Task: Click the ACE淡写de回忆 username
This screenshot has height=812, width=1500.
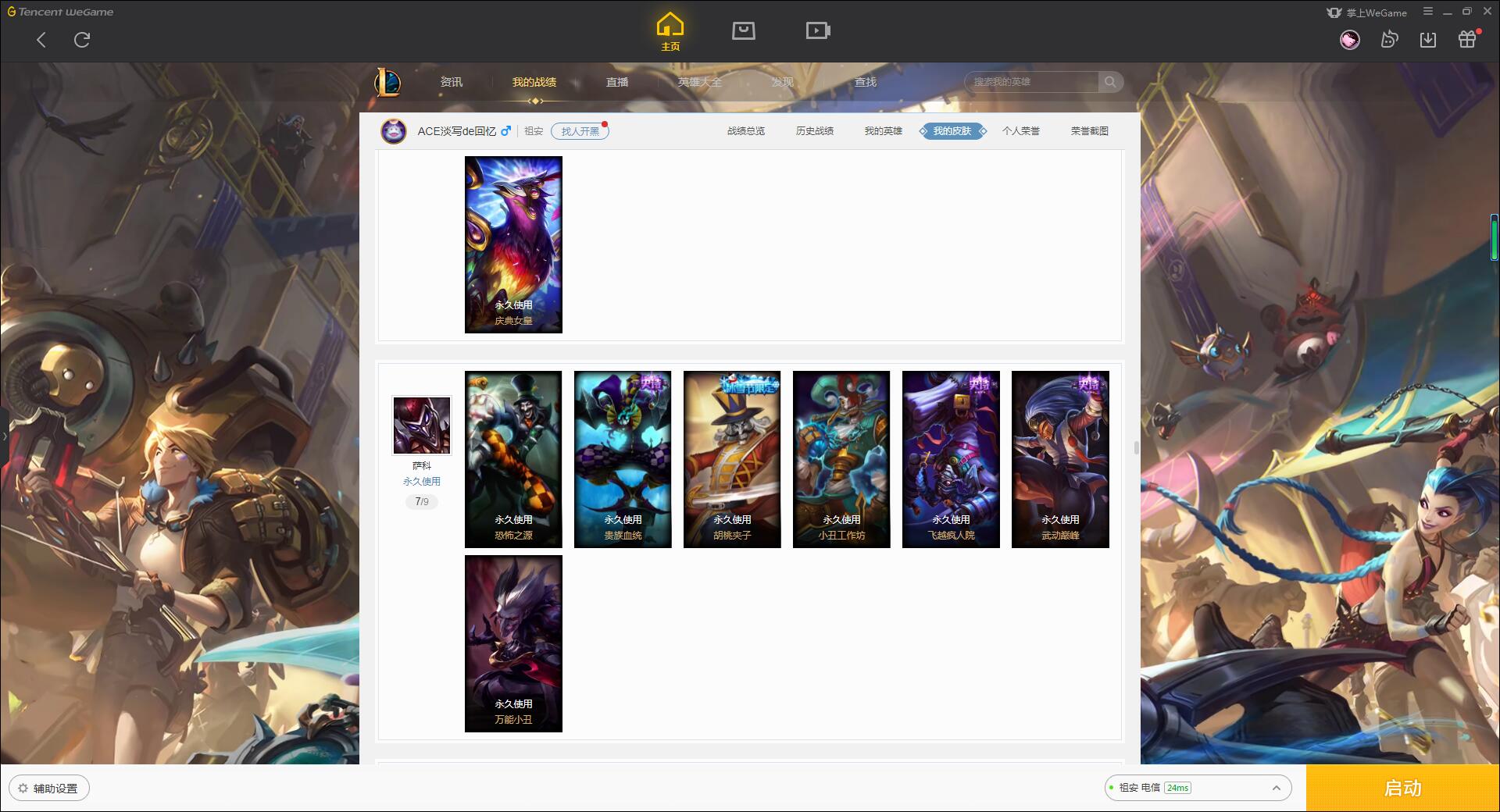Action: coord(456,131)
